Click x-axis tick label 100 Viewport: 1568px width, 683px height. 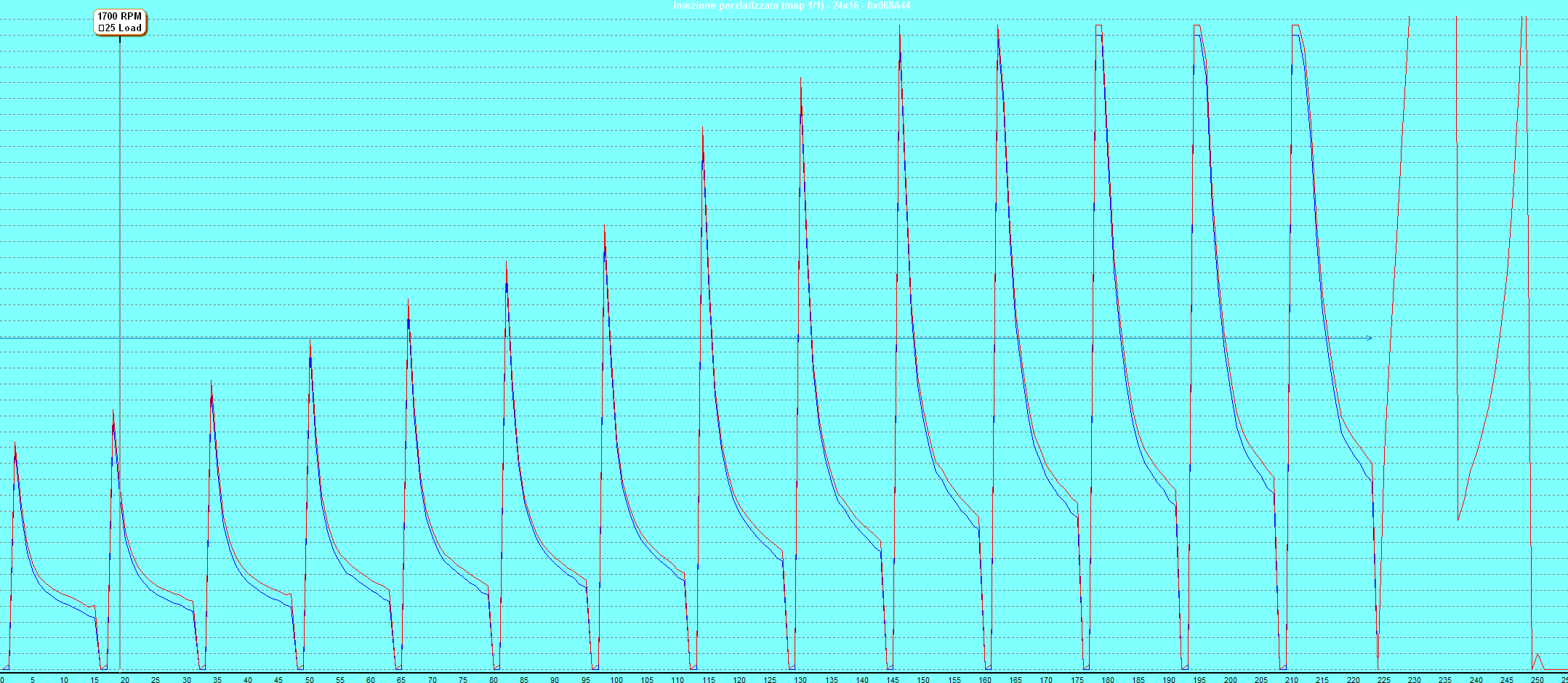(616, 680)
